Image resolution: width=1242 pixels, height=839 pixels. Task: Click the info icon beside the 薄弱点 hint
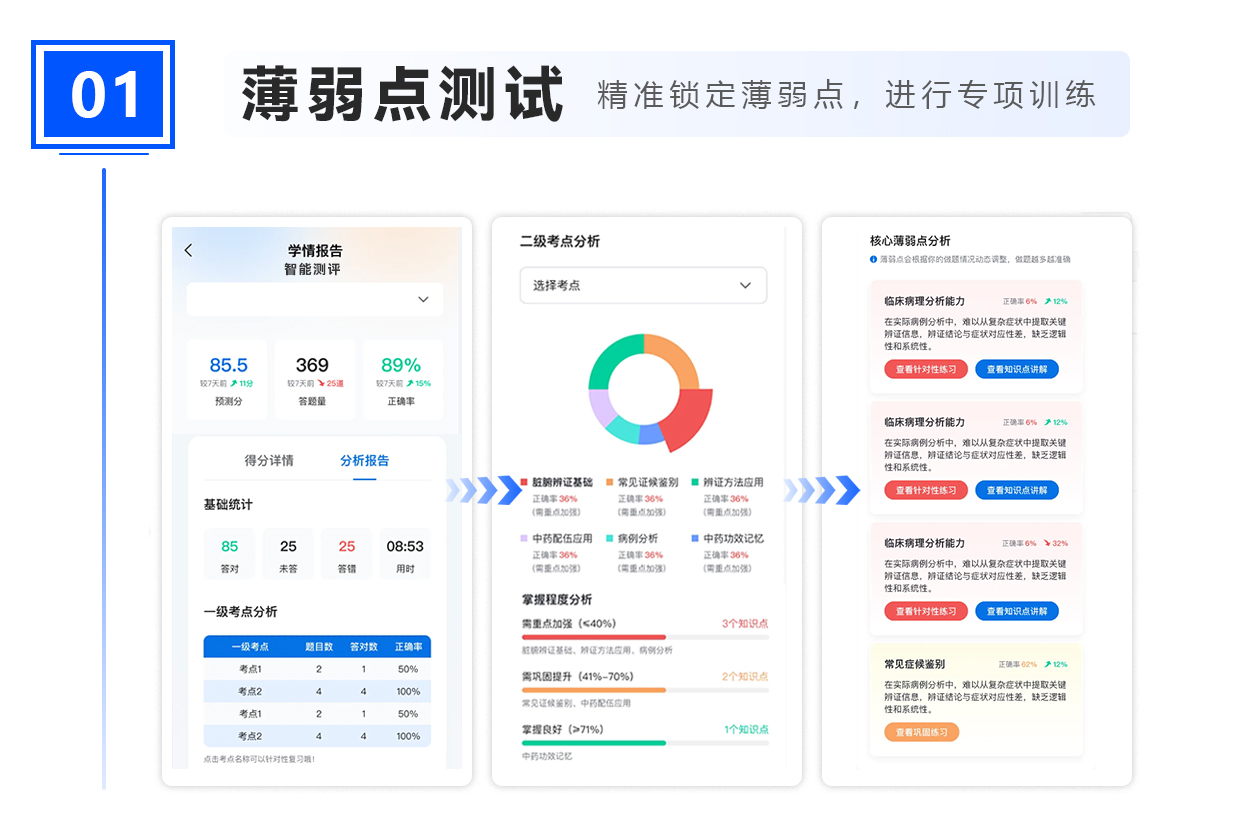coord(873,259)
